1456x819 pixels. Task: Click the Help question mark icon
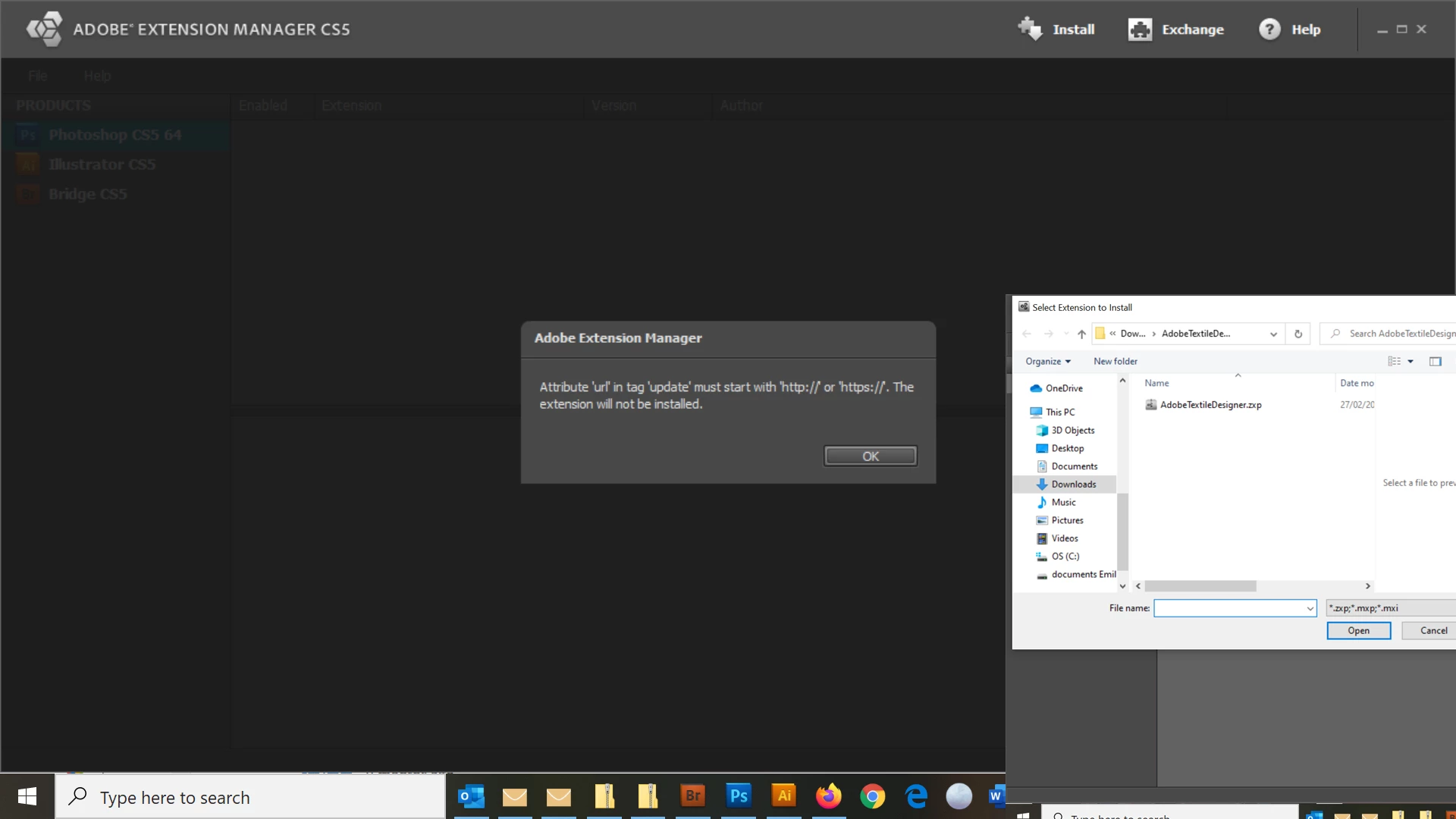point(1269,29)
